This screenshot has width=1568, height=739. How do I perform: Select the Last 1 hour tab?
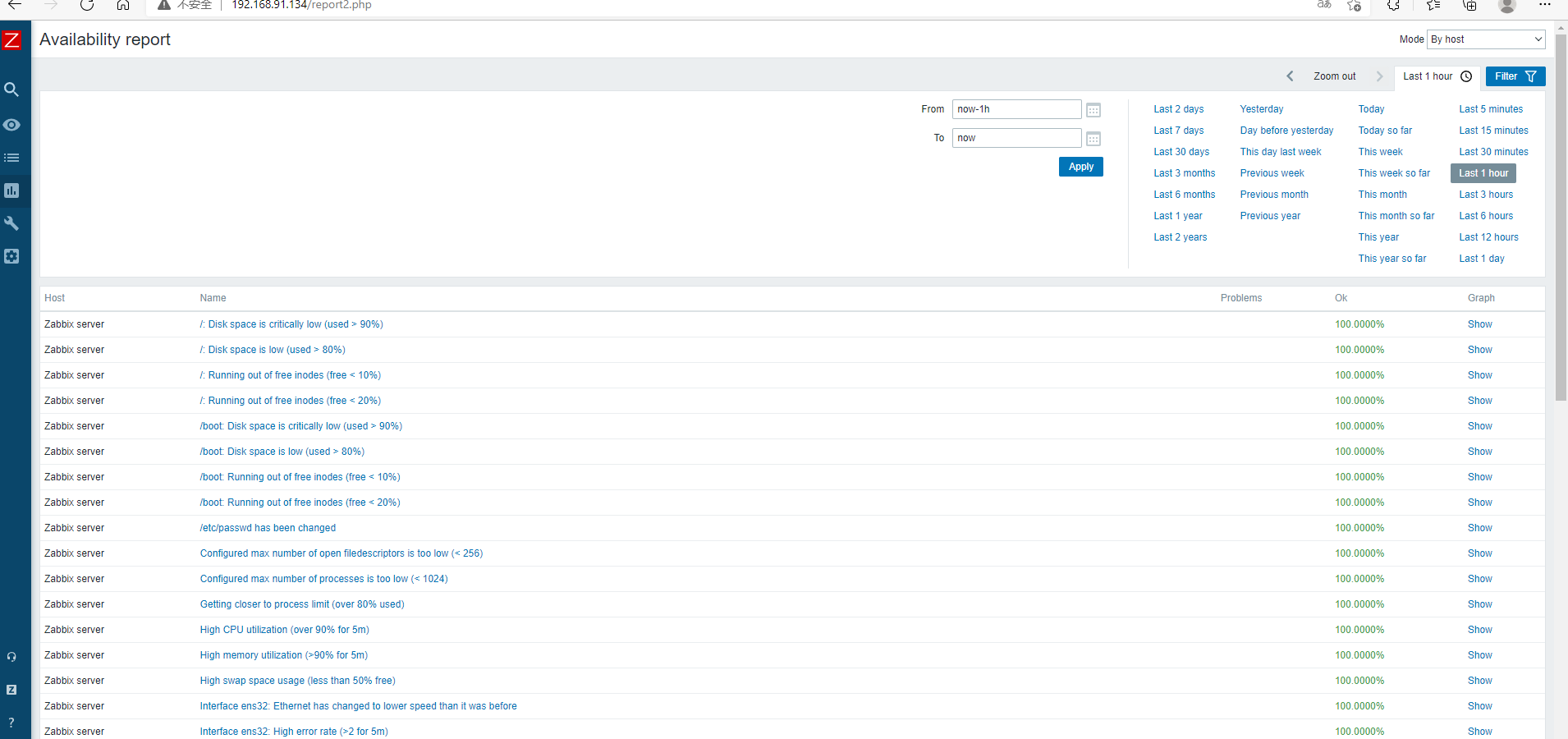tap(1437, 76)
